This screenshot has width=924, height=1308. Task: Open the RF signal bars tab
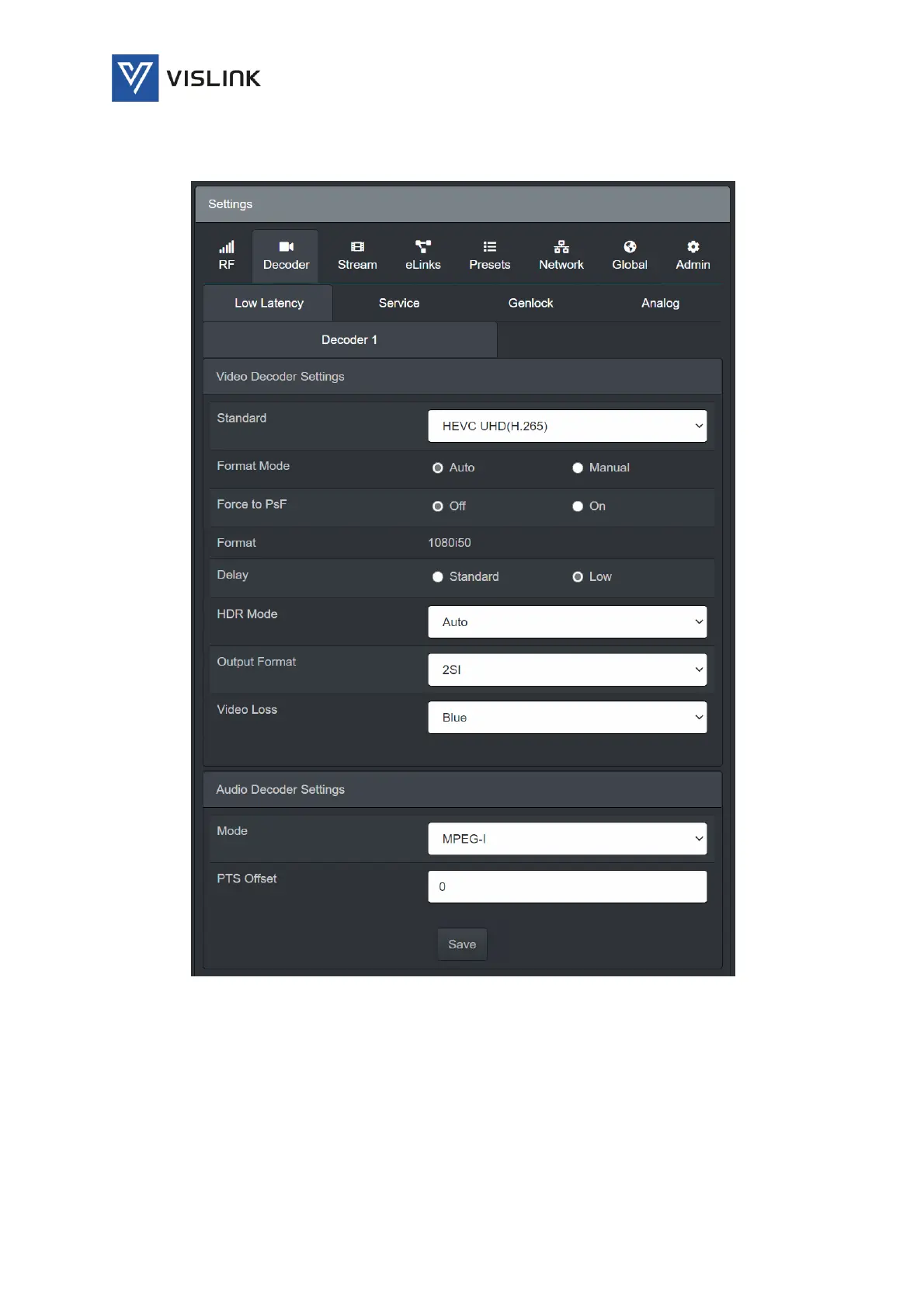(226, 256)
